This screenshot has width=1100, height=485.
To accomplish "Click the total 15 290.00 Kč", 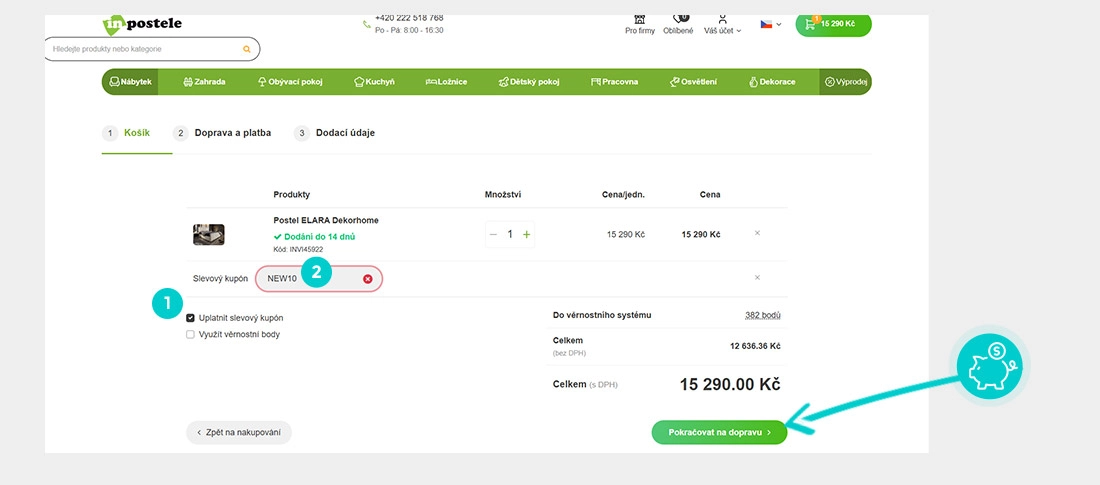I will click(x=730, y=385).
